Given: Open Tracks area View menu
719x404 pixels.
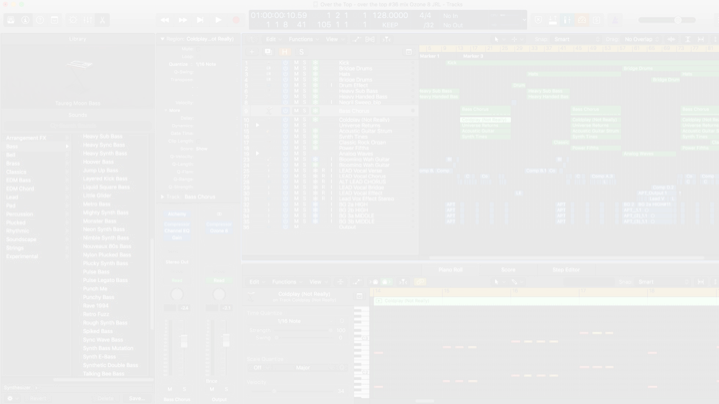Looking at the screenshot, I should click(x=334, y=39).
